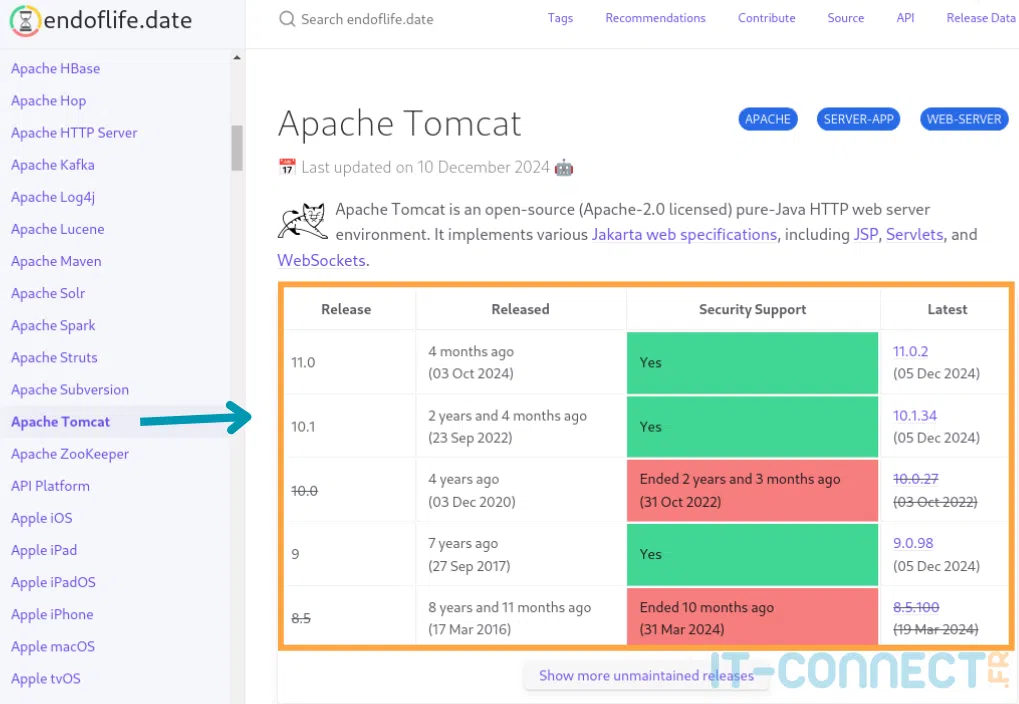This screenshot has height=704, width=1019.
Task: Click the Apache Tomcat cat logo
Action: click(x=302, y=222)
